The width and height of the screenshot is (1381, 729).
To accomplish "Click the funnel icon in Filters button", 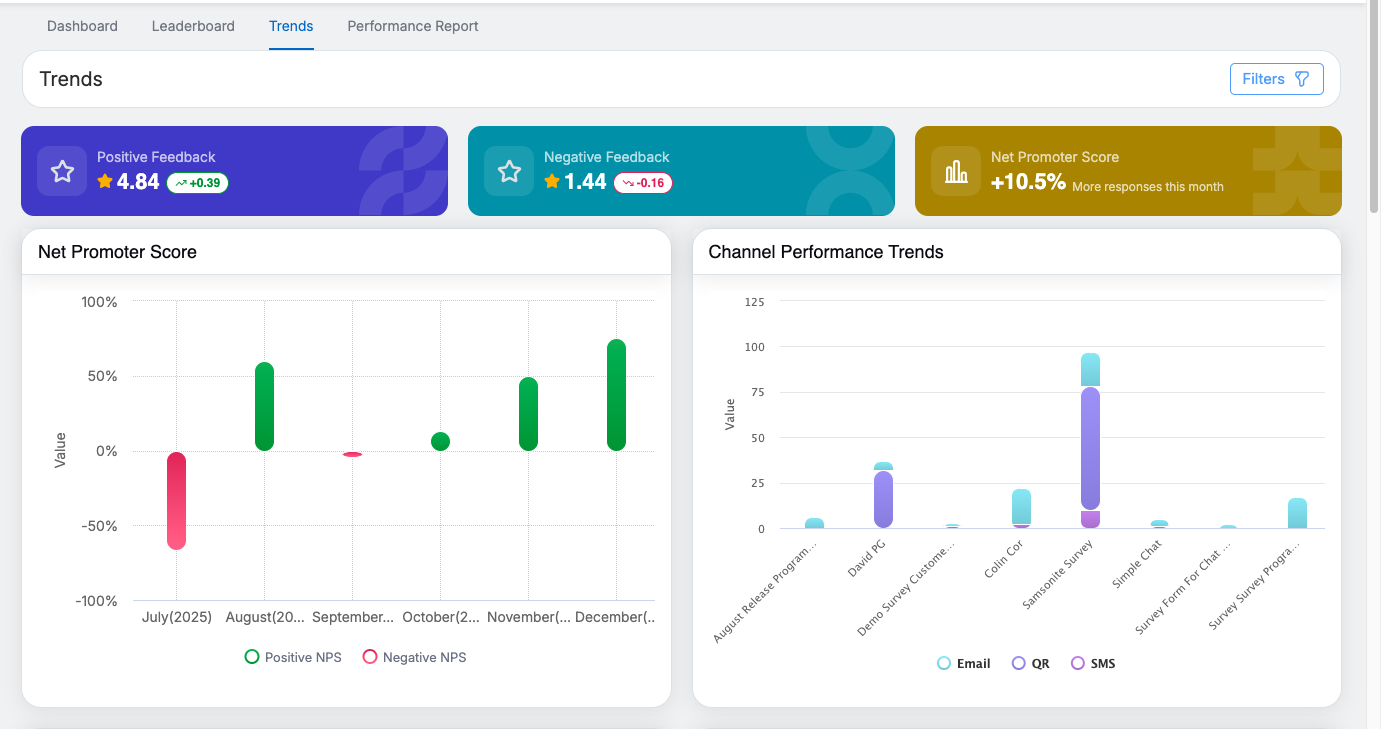I will pyautogui.click(x=1302, y=79).
